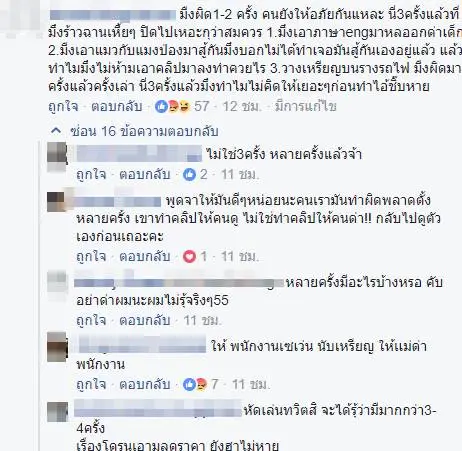Click ตอบกลับ under the พนักงานเซเว่น reply
Viewport: 462px width, 451px height.
[145, 385]
